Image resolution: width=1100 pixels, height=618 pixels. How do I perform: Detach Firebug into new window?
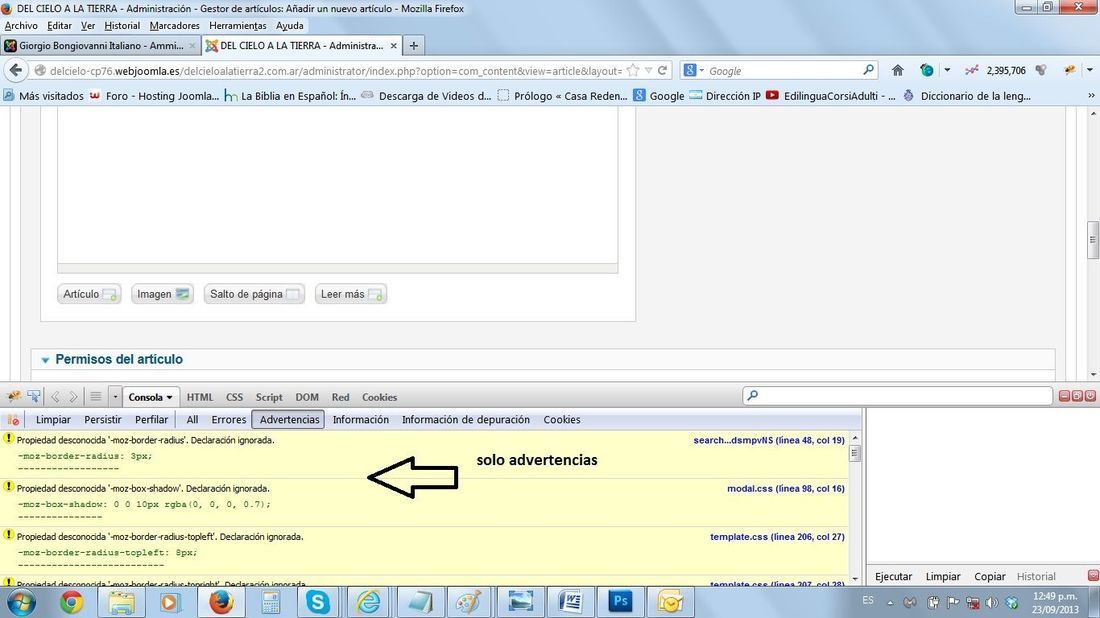coord(1078,396)
